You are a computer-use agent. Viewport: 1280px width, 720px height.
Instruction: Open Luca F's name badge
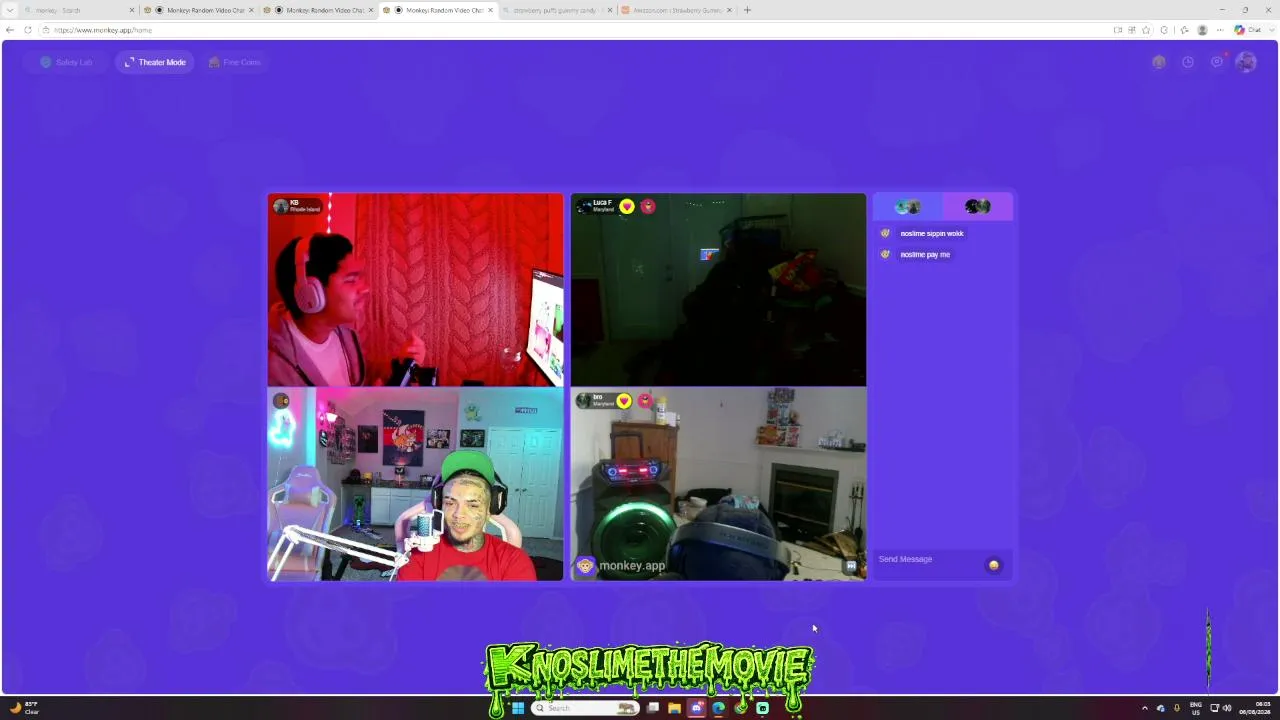[596, 206]
